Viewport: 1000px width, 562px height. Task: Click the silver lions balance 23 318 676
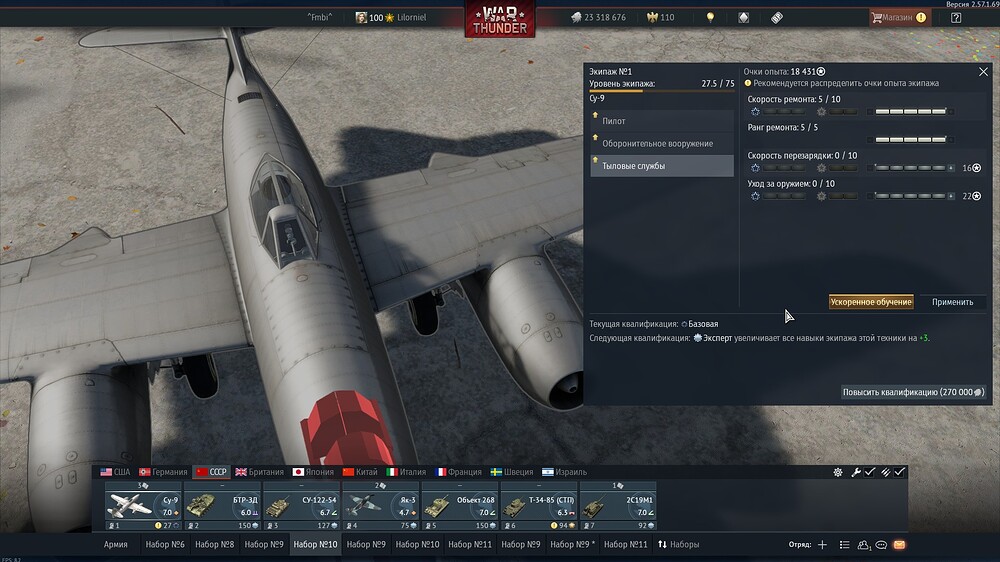point(598,17)
